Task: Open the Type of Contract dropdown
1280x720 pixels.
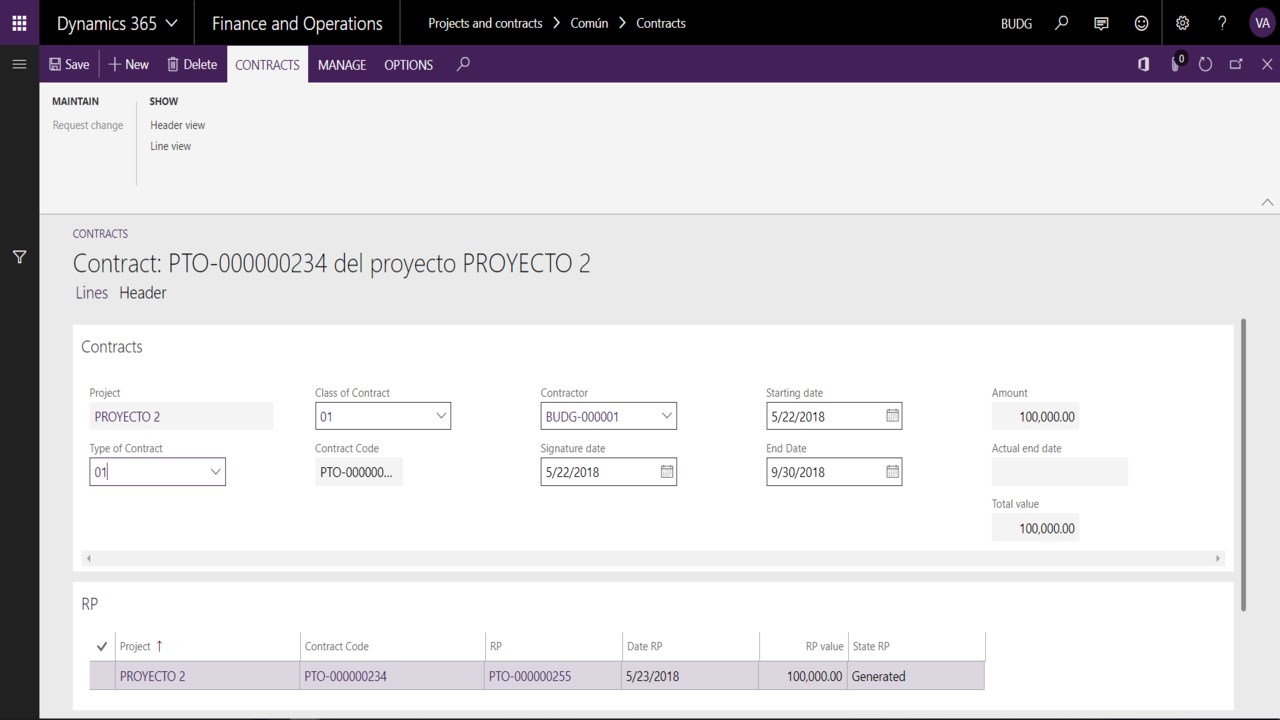Action: tap(215, 471)
